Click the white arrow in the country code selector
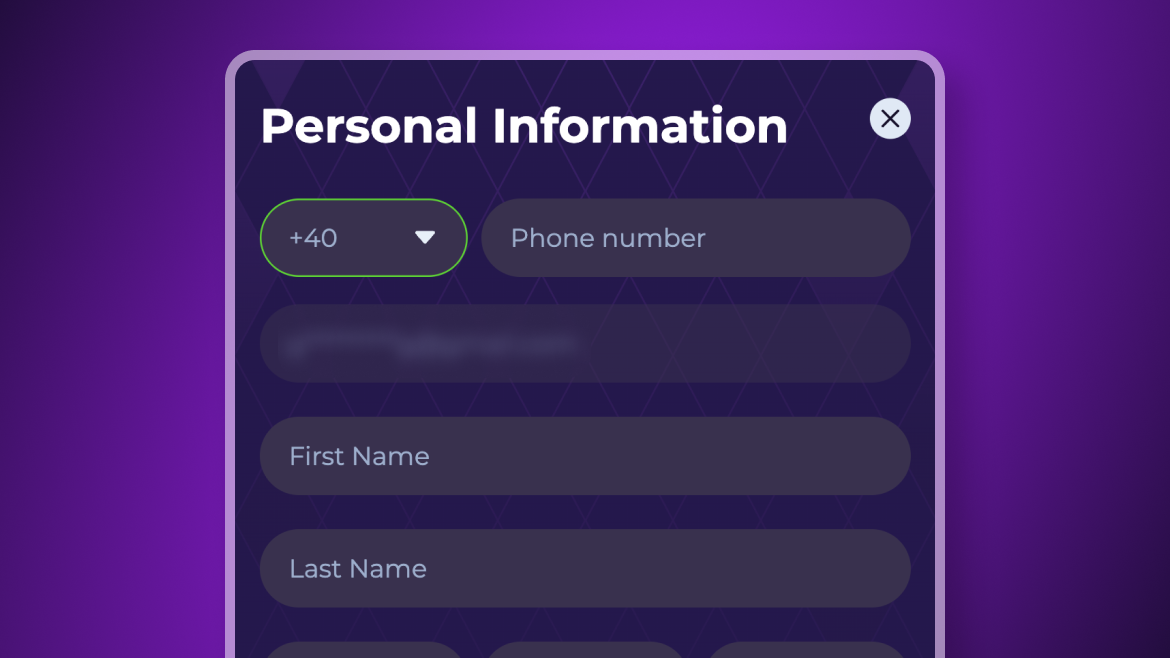The width and height of the screenshot is (1170, 658). coord(425,238)
